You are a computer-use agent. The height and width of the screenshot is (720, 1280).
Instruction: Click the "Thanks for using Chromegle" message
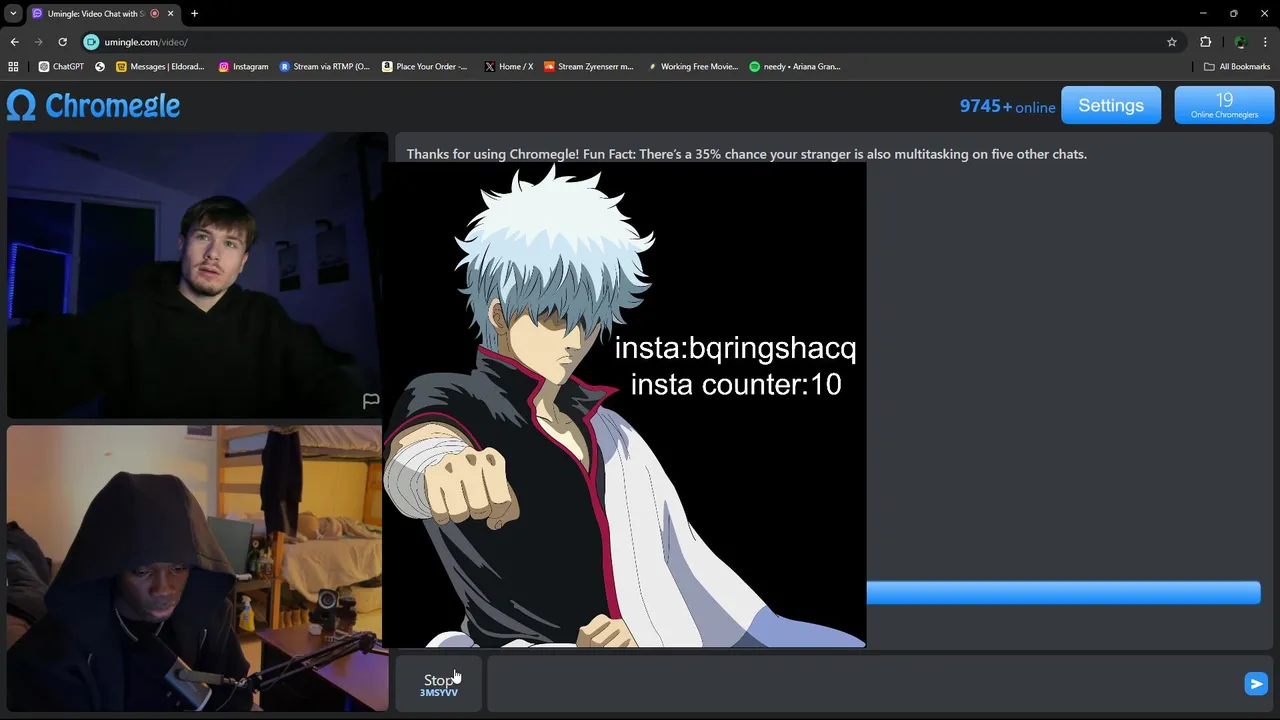pyautogui.click(x=746, y=154)
